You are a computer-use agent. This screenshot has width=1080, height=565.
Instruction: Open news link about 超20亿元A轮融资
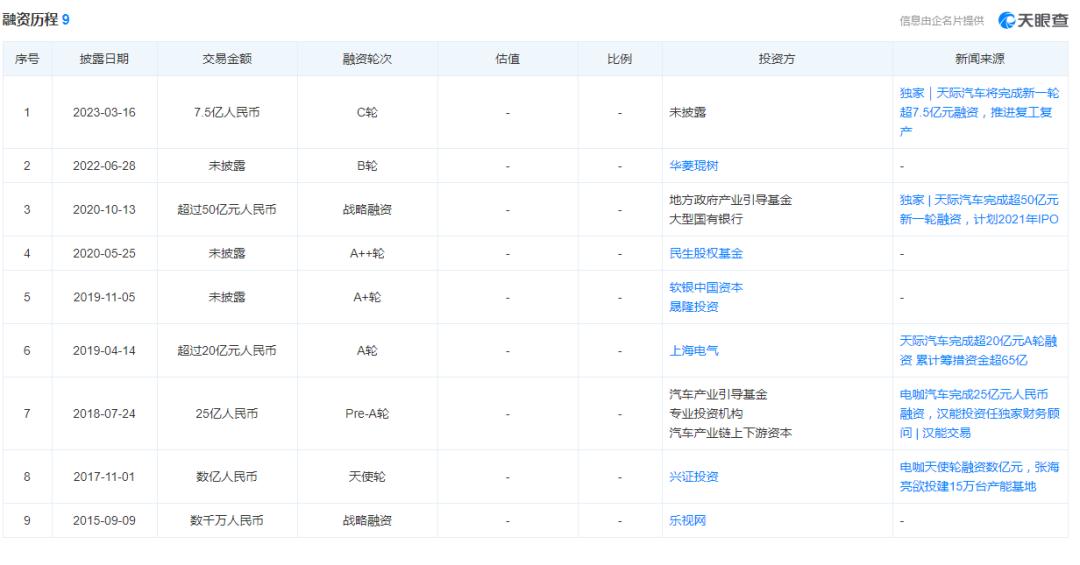point(978,351)
